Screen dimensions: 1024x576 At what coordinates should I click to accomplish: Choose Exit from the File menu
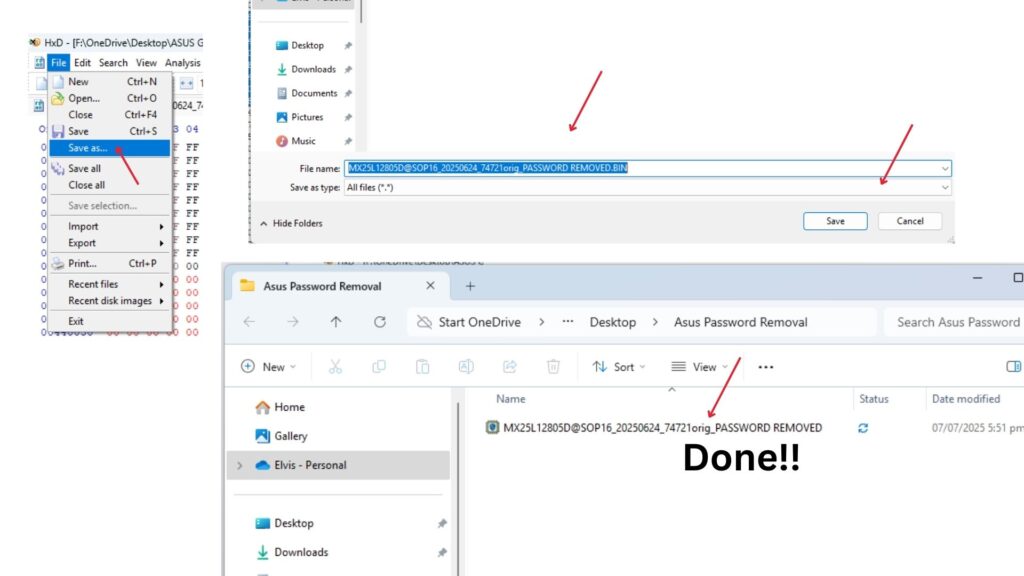110,321
